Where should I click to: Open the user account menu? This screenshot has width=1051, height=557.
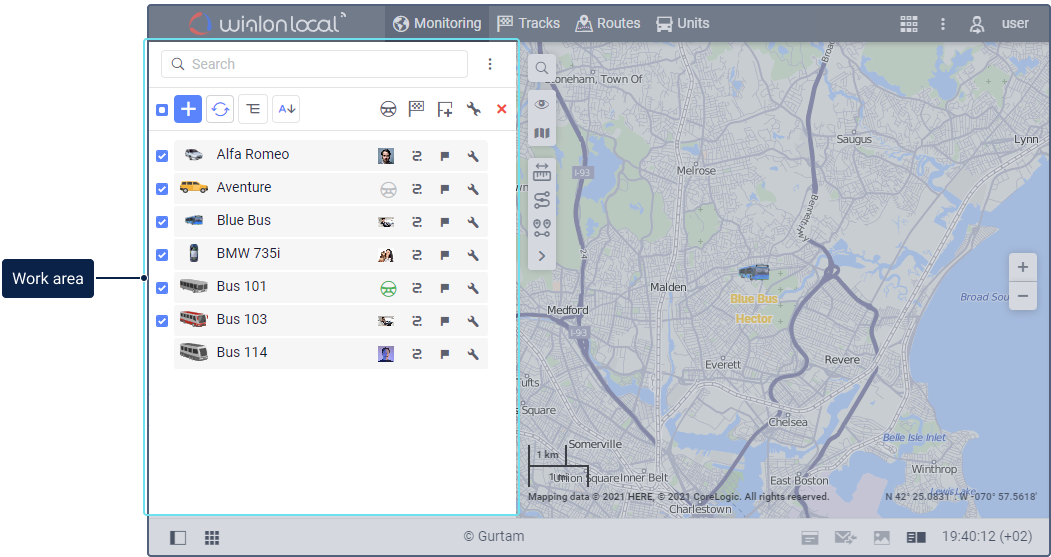coord(998,23)
